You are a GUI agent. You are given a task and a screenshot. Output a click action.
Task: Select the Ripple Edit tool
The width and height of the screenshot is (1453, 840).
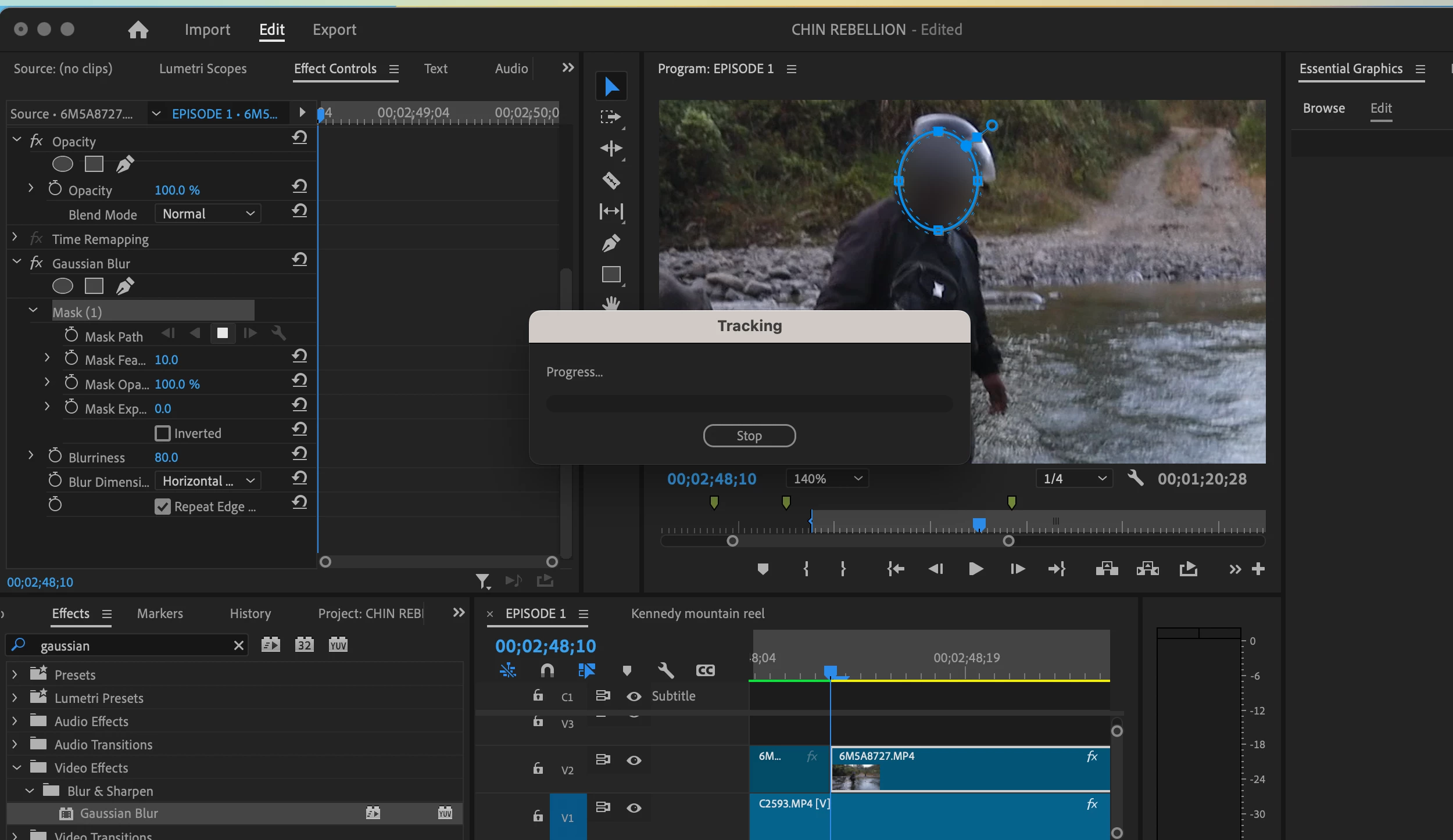(x=611, y=149)
